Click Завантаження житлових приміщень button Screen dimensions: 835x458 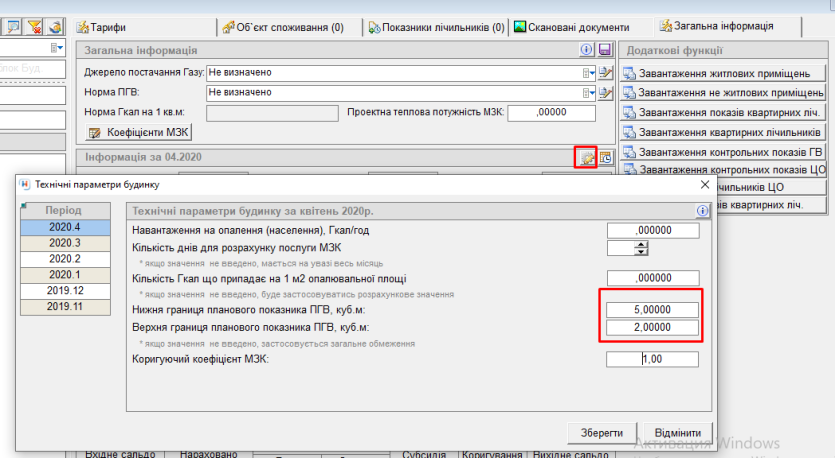click(722, 73)
